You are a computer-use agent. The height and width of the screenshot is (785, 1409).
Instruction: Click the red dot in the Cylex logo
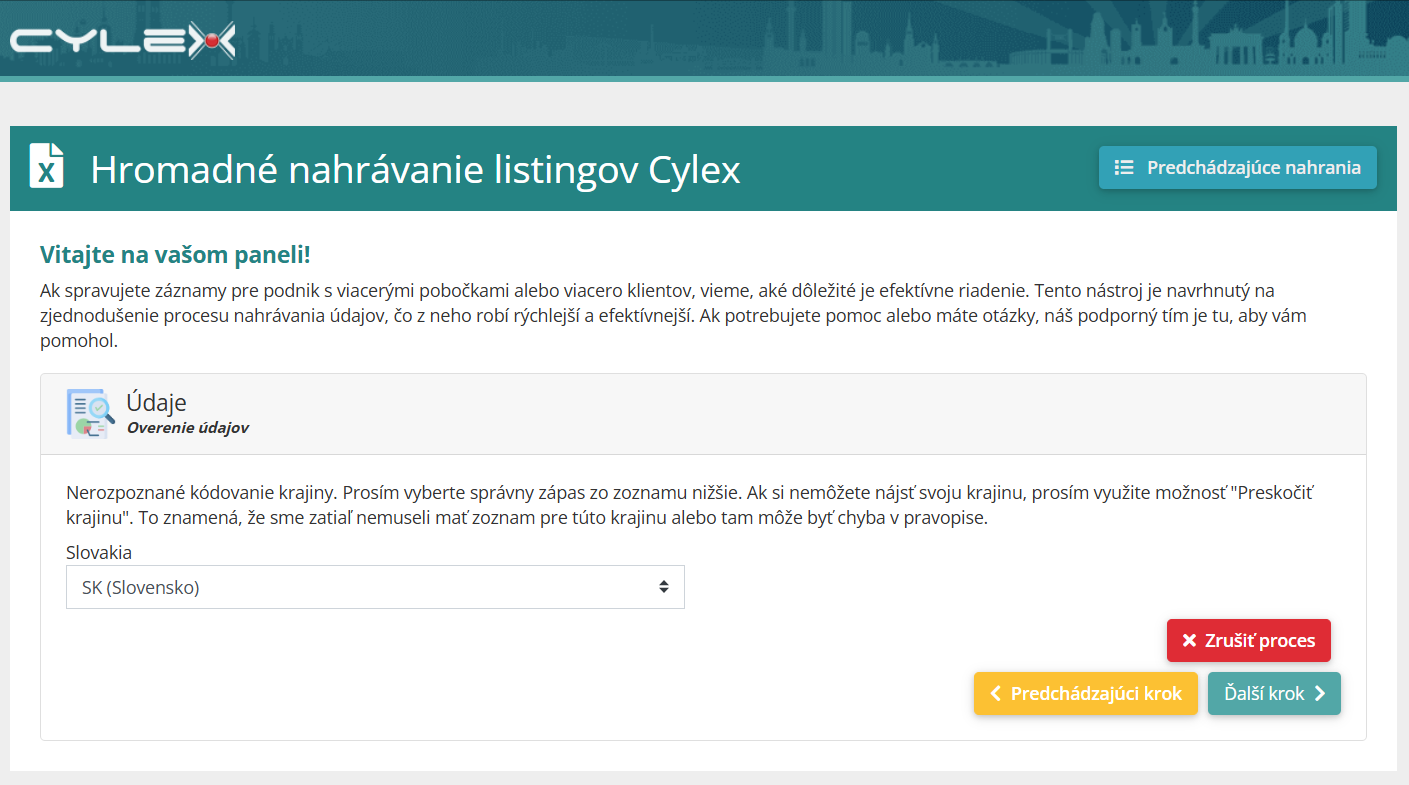(212, 41)
